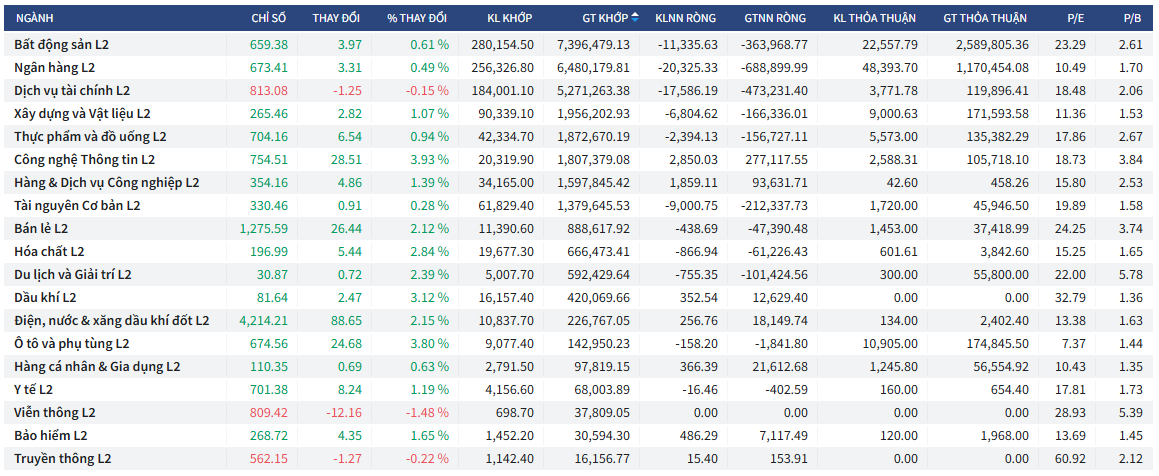Click the KLNN RÒNG column header
Image resolution: width=1159 pixels, height=476 pixels.
click(686, 19)
